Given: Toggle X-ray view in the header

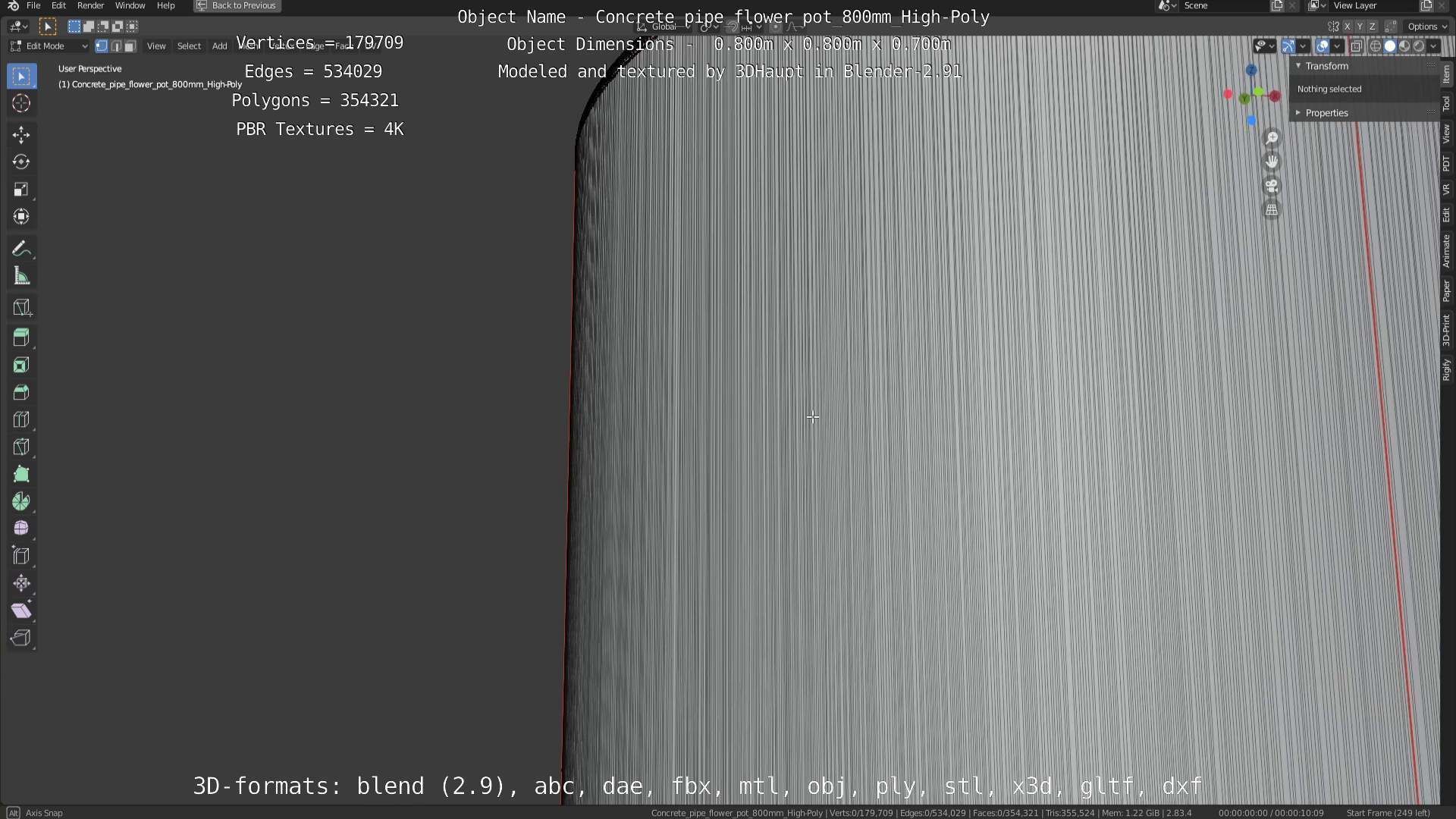Looking at the screenshot, I should [1357, 46].
